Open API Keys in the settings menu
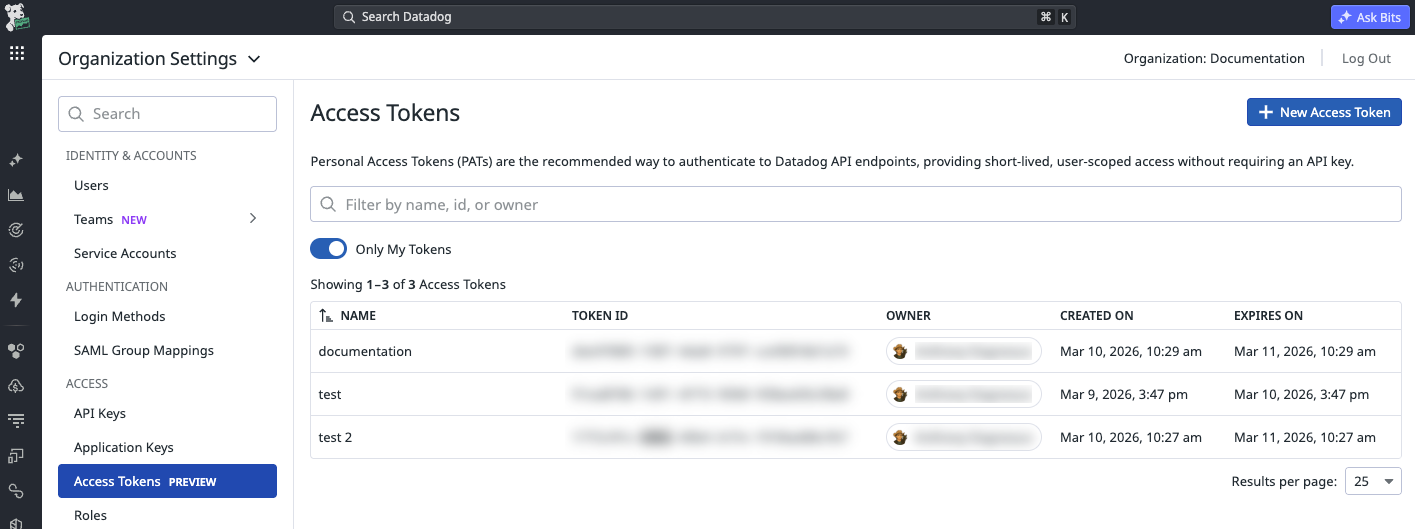This screenshot has width=1415, height=529. (100, 413)
